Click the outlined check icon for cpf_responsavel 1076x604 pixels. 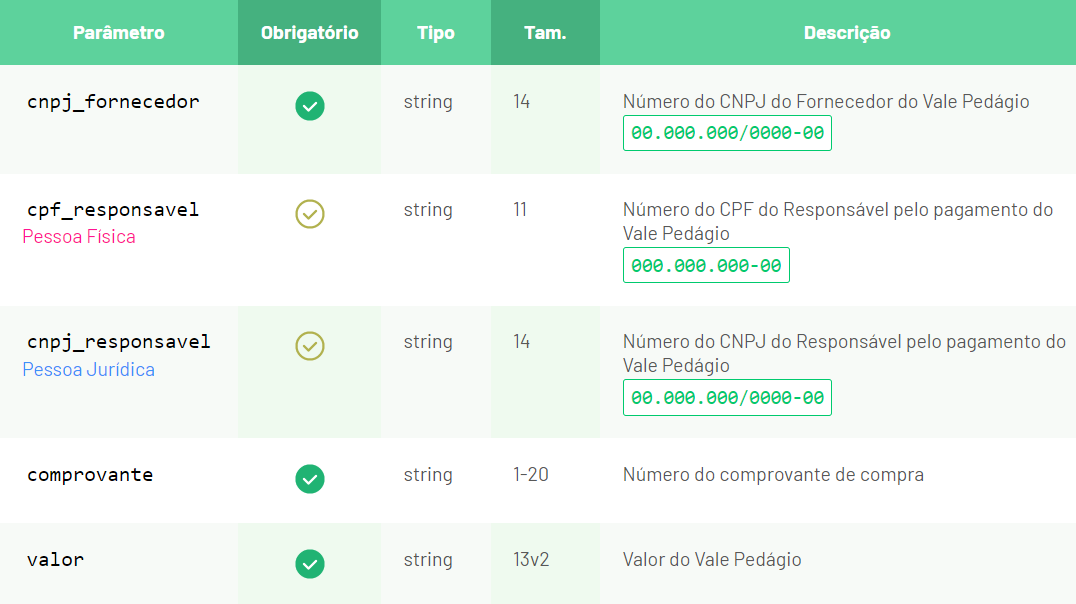coord(309,213)
